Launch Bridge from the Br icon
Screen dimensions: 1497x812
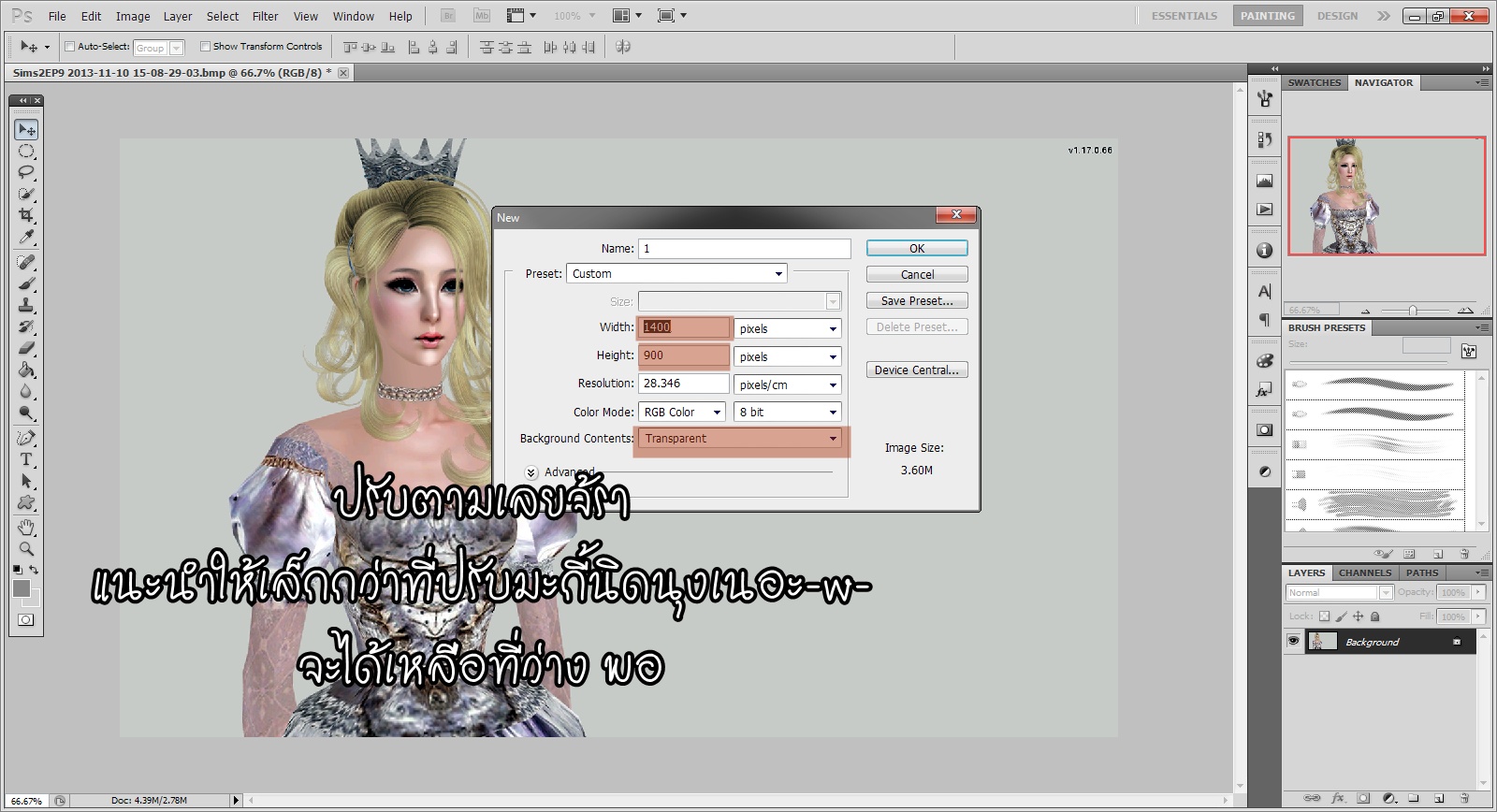(x=448, y=16)
